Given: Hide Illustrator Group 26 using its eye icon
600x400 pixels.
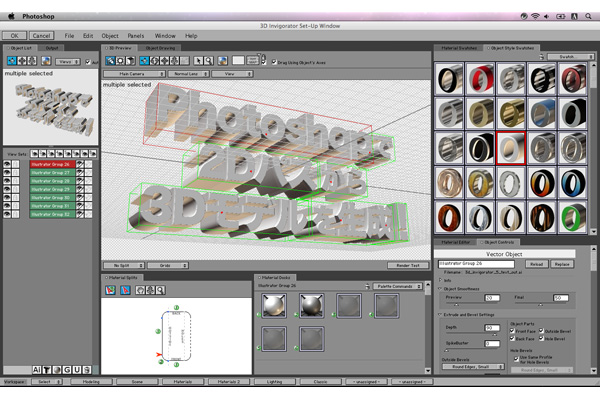Looking at the screenshot, I should pyautogui.click(x=8, y=162).
